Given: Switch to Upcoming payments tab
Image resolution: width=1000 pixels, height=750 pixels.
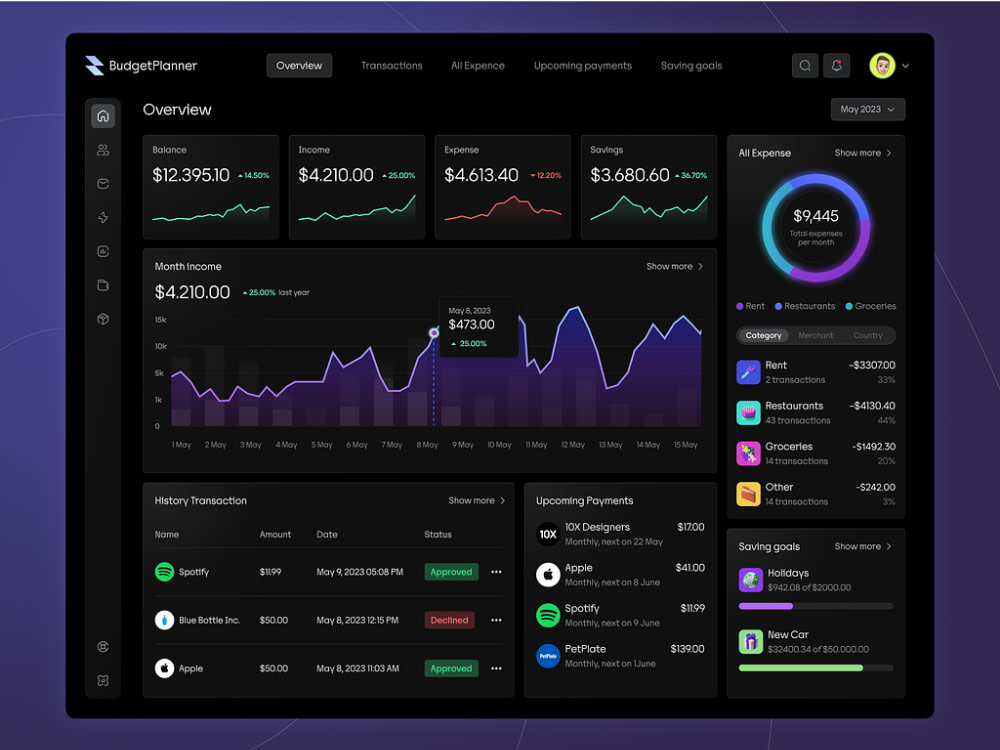Looking at the screenshot, I should (x=583, y=66).
